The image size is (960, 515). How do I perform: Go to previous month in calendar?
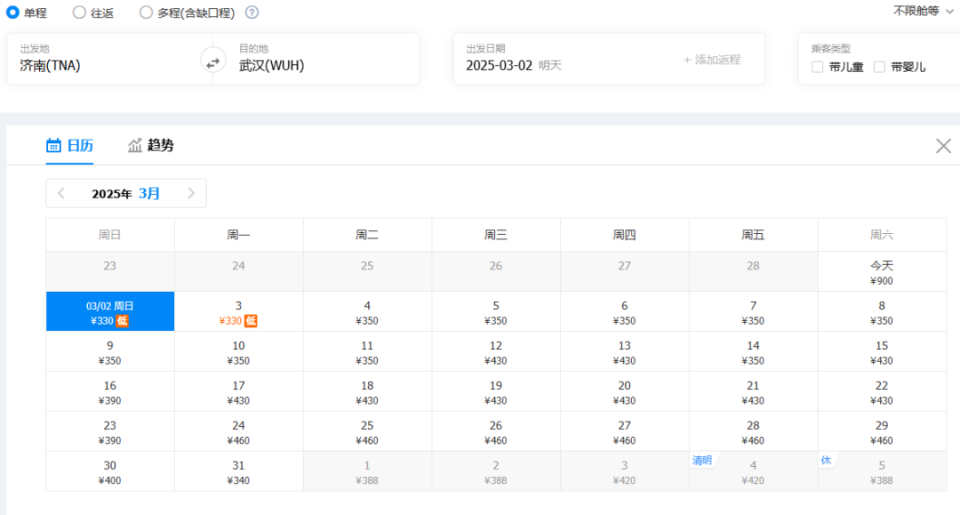[x=61, y=194]
